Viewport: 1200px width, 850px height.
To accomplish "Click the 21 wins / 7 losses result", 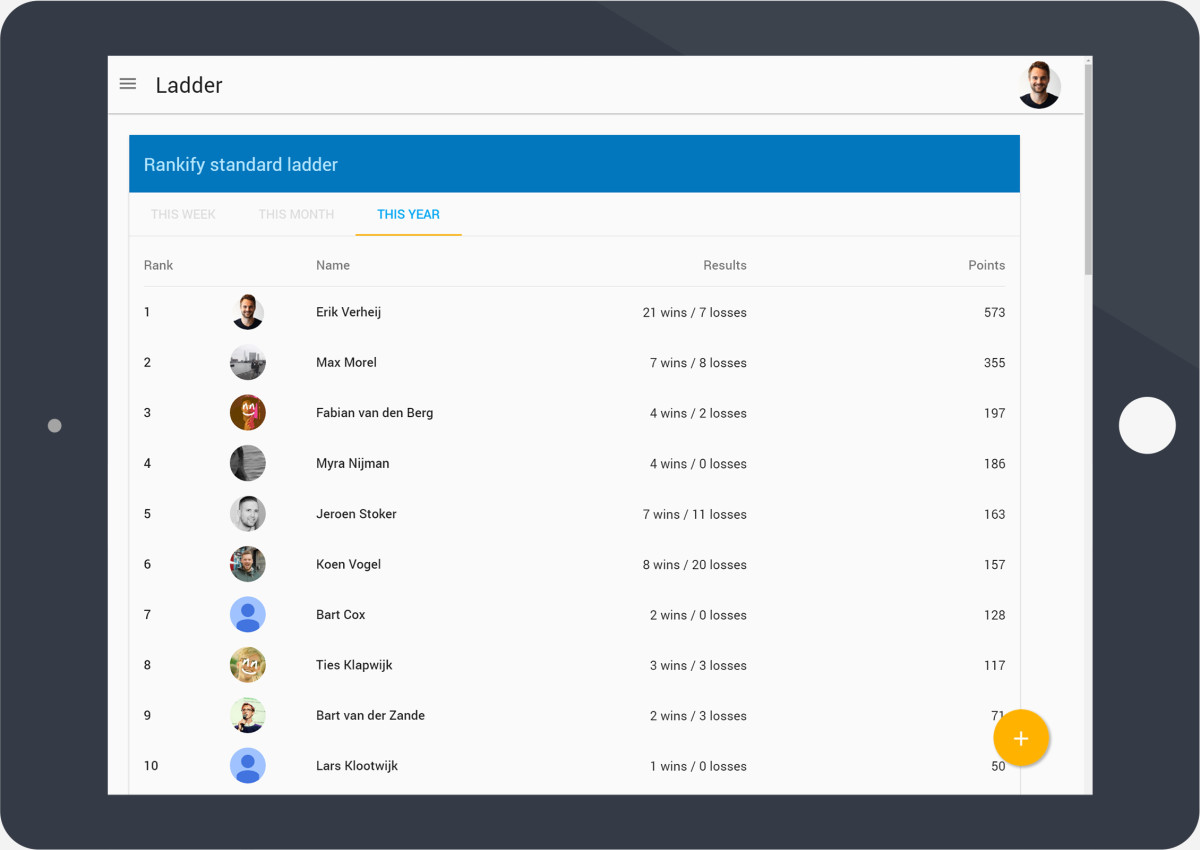I will [695, 313].
